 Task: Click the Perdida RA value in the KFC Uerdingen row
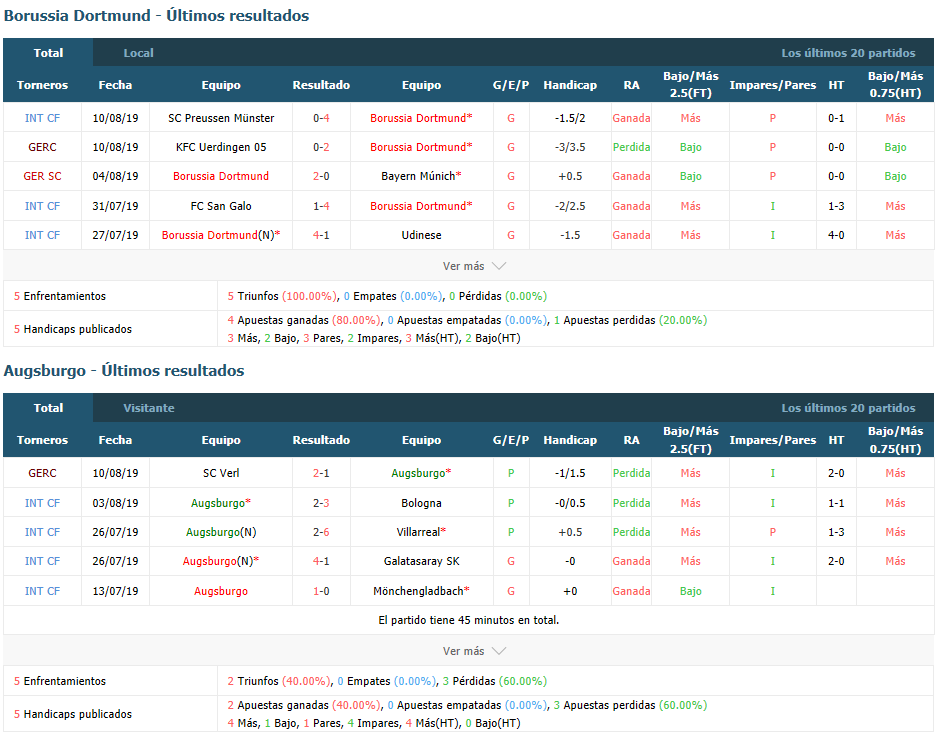[x=631, y=147]
